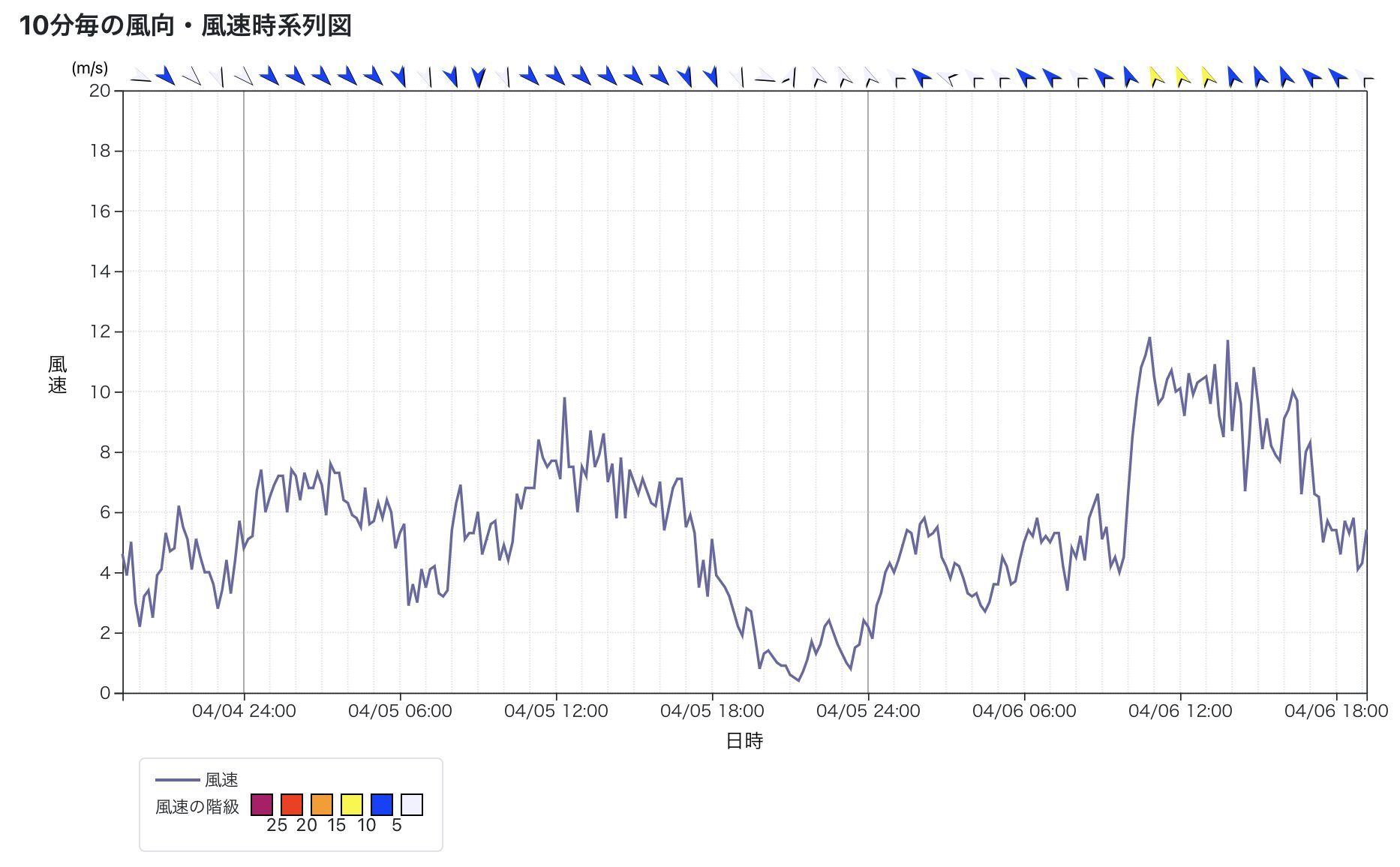Click the y-axis tick label 12
The width and height of the screenshot is (1400, 867).
click(x=100, y=331)
